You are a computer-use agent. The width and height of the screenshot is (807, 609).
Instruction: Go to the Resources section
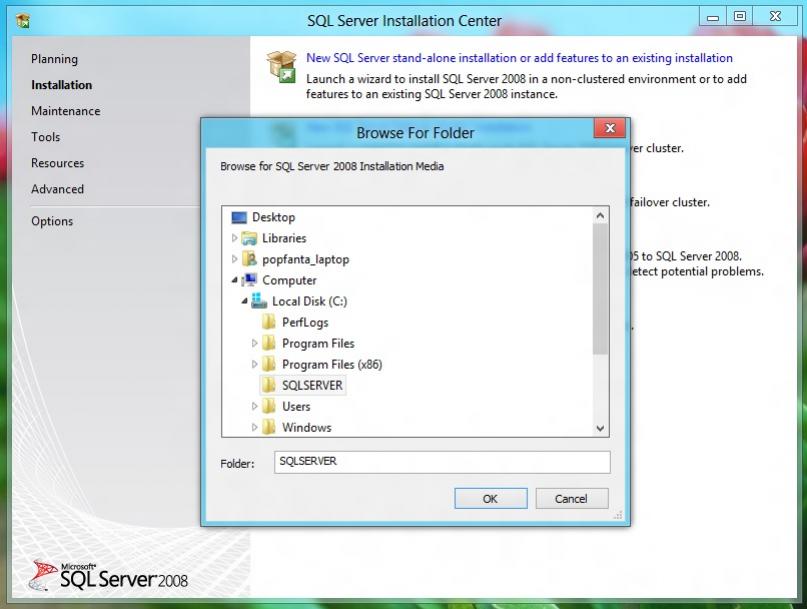tap(58, 163)
